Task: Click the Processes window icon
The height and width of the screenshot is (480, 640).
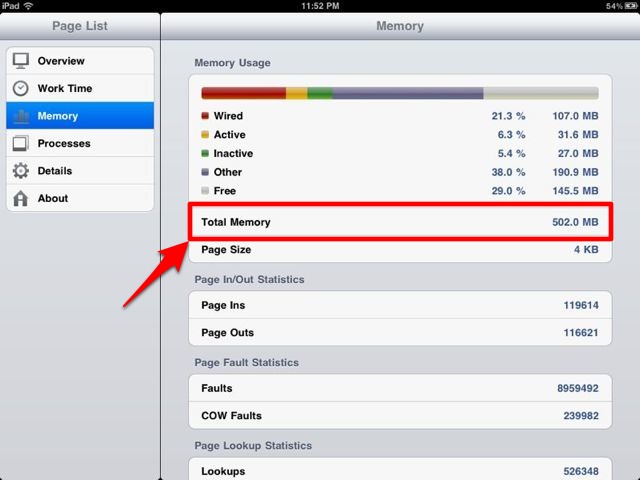Action: pos(20,143)
